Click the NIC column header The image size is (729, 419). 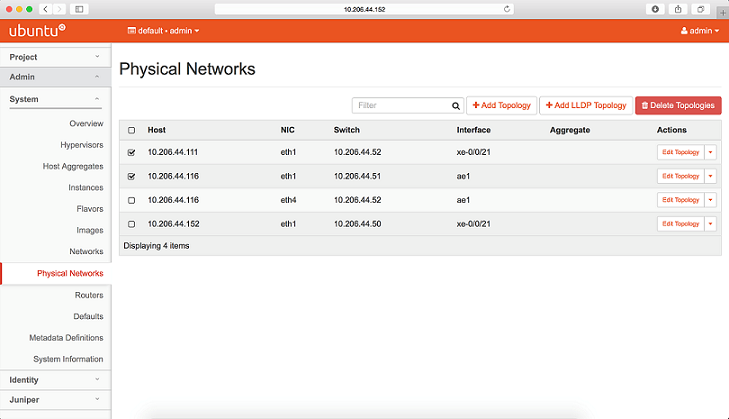point(287,130)
